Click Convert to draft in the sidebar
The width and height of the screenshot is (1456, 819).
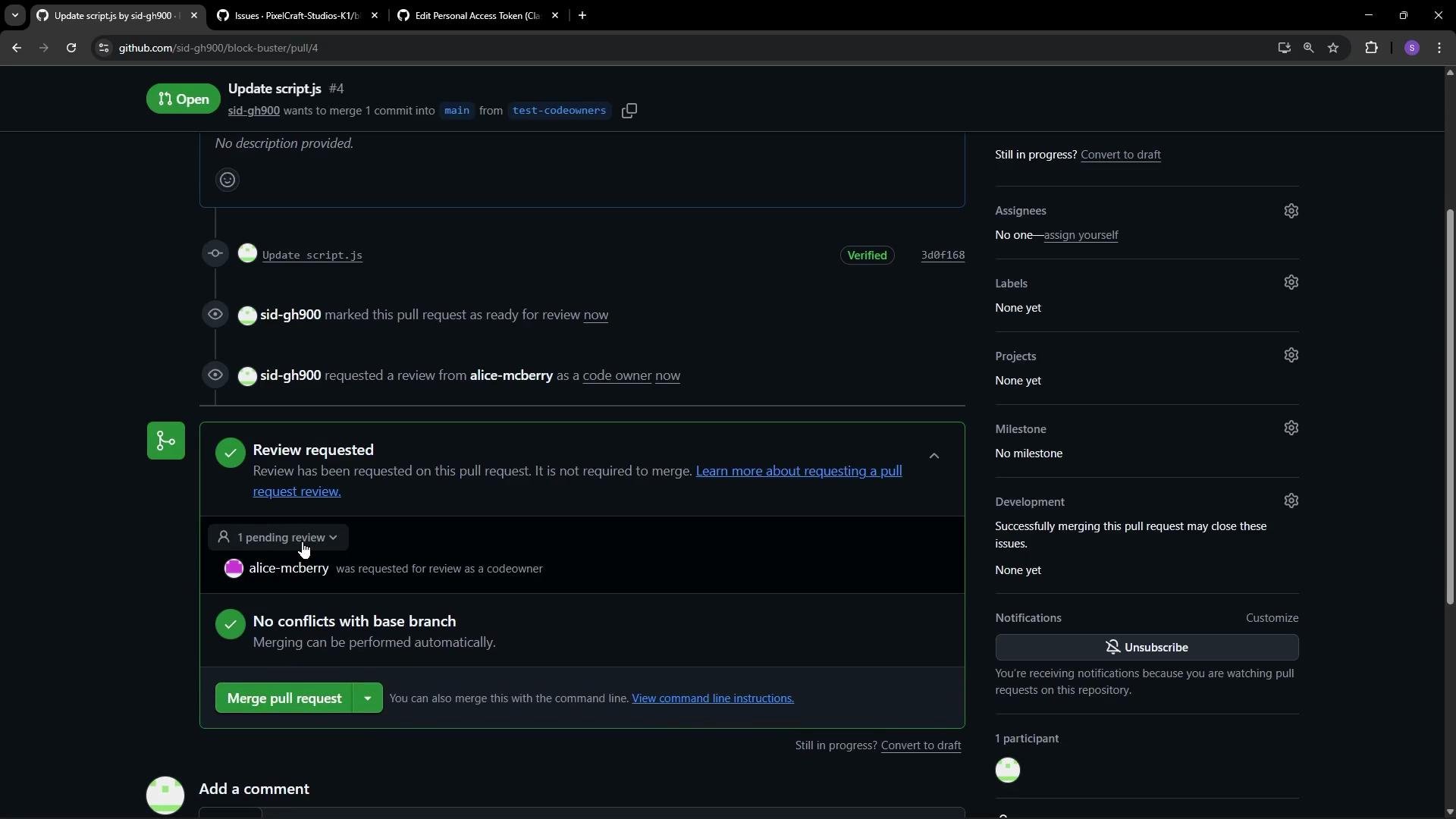click(1120, 154)
